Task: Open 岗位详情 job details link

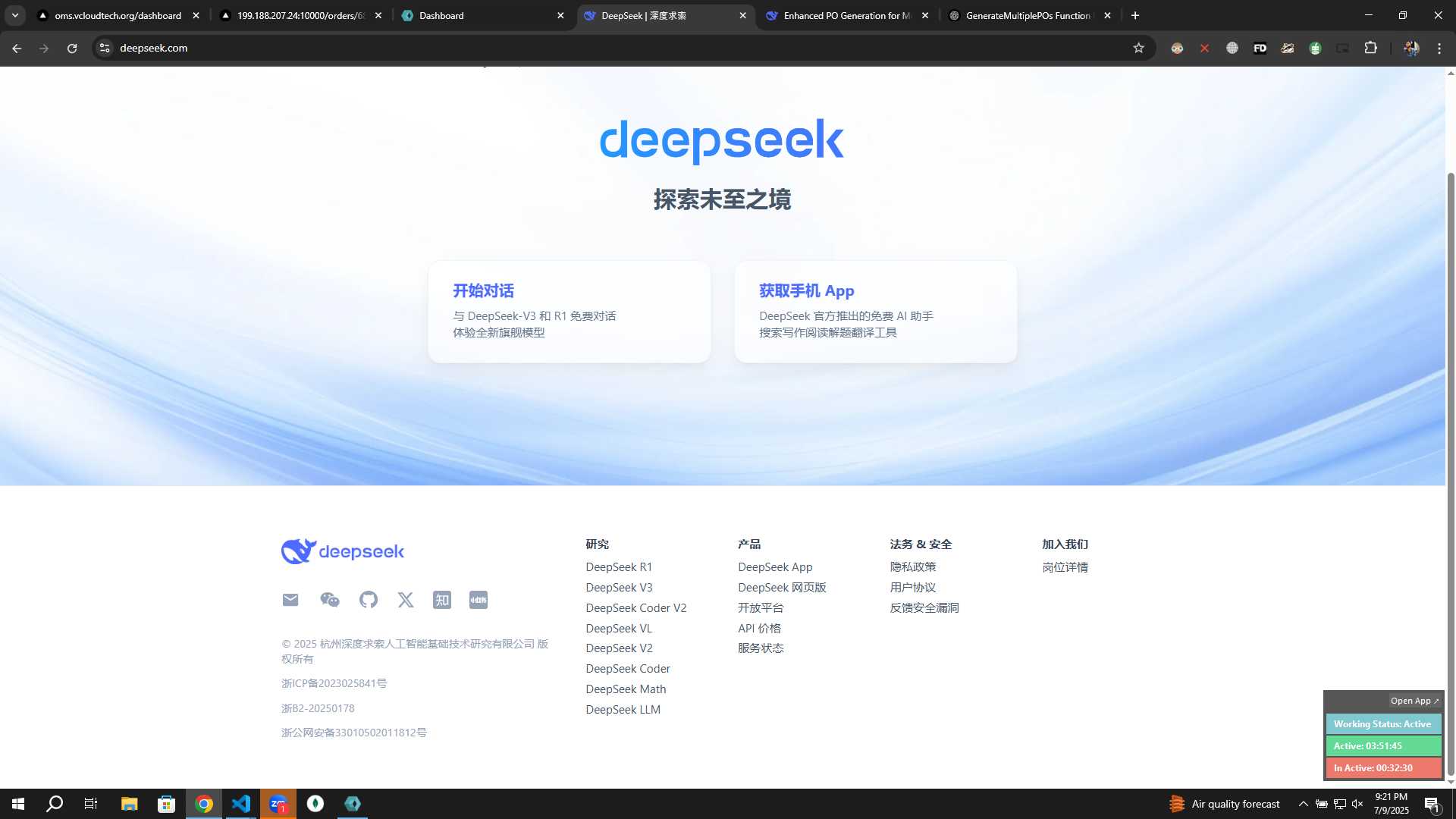Action: 1065,567
